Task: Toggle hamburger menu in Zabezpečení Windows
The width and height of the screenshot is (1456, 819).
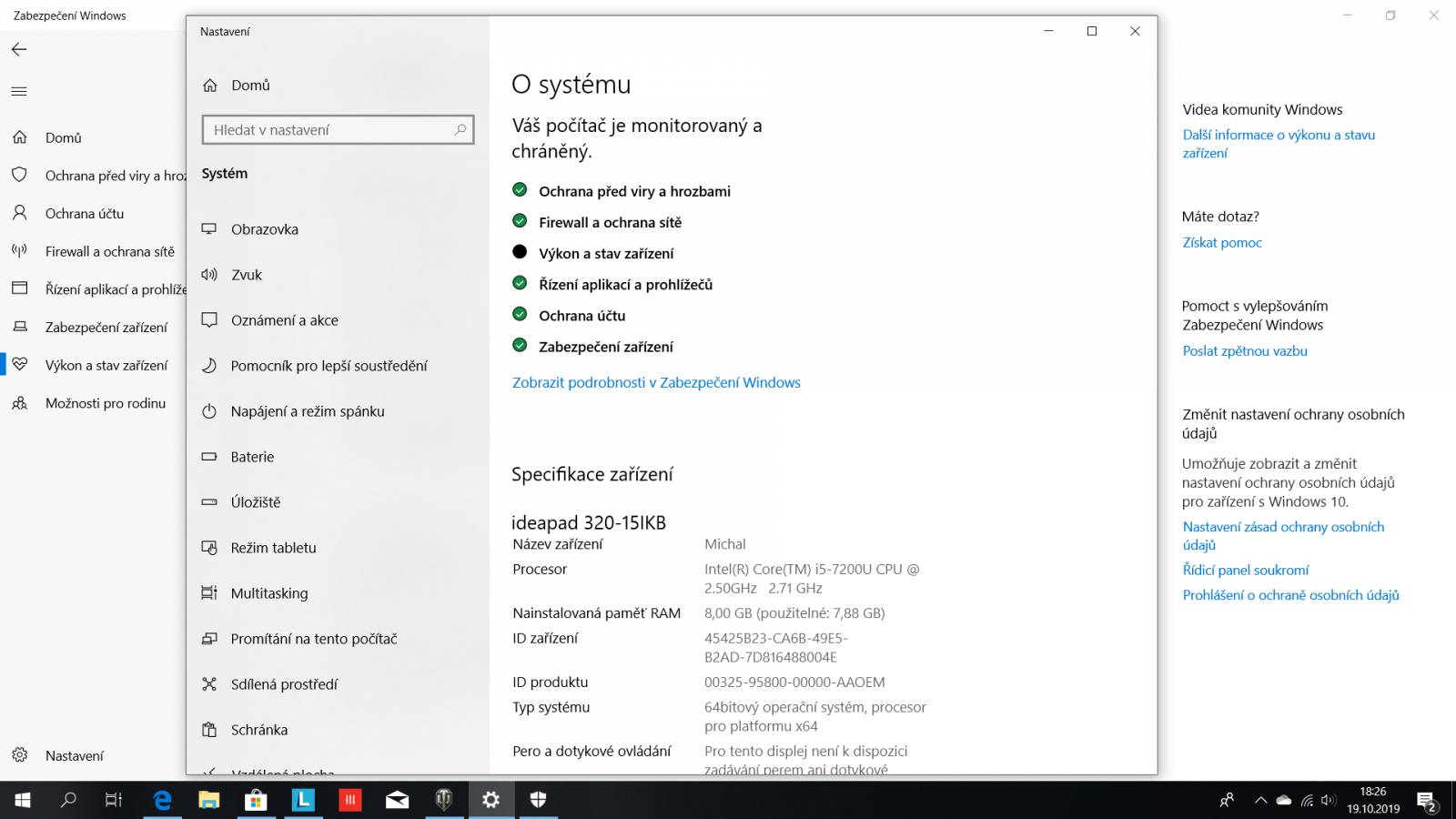Action: [19, 91]
